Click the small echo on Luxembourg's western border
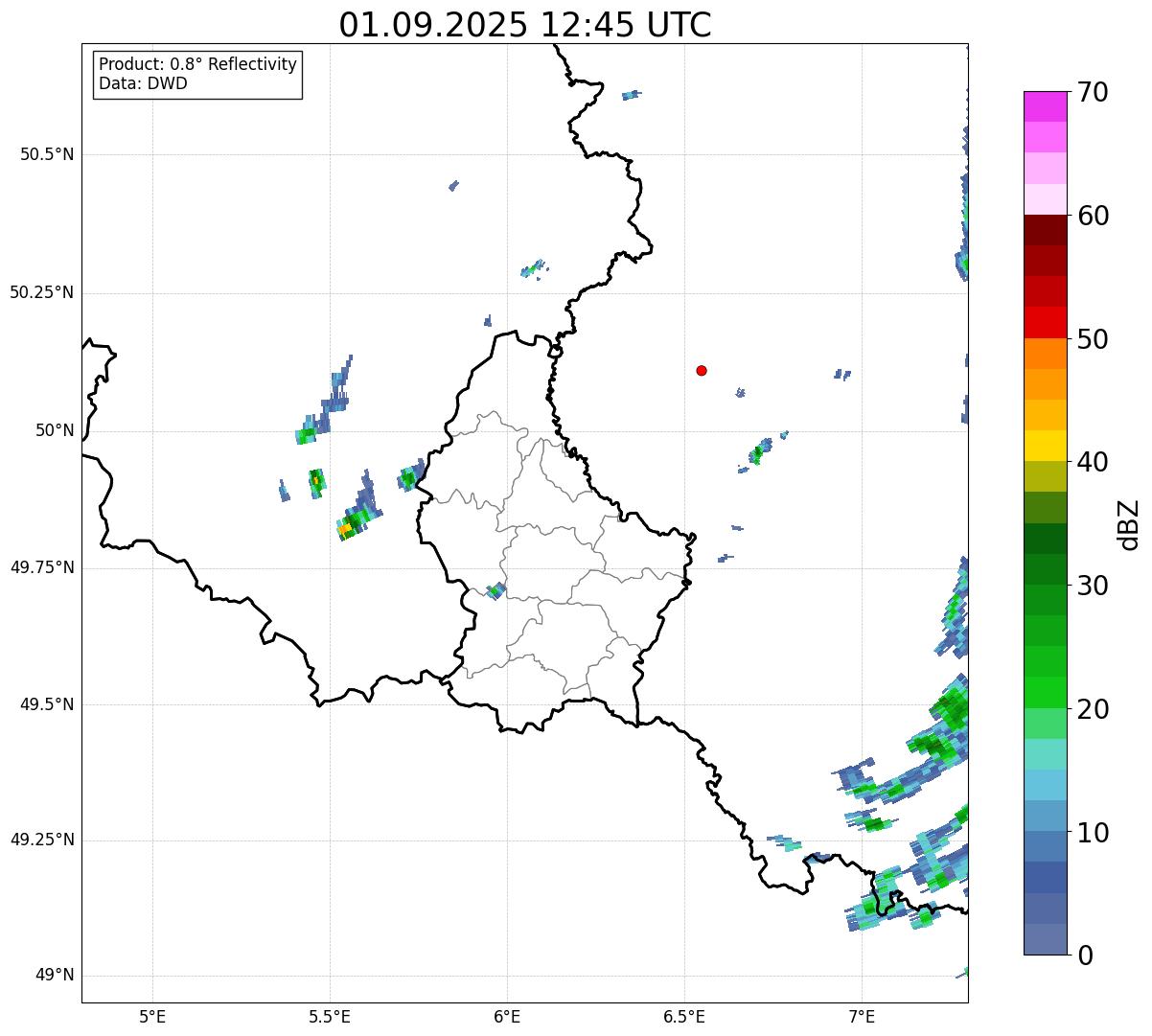Image resolution: width=1152 pixels, height=1036 pixels. click(495, 590)
